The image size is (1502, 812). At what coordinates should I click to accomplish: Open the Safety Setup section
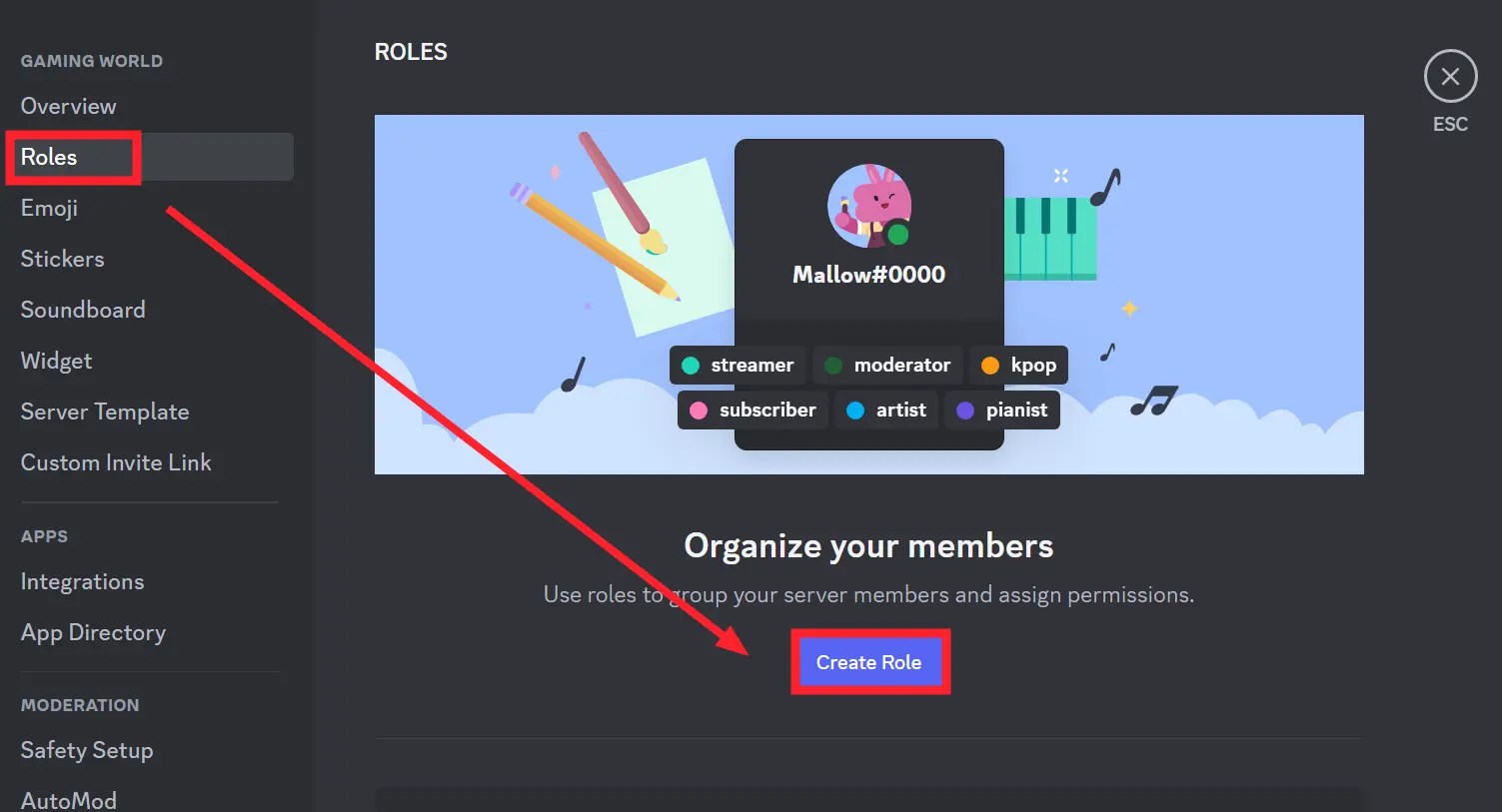point(87,750)
